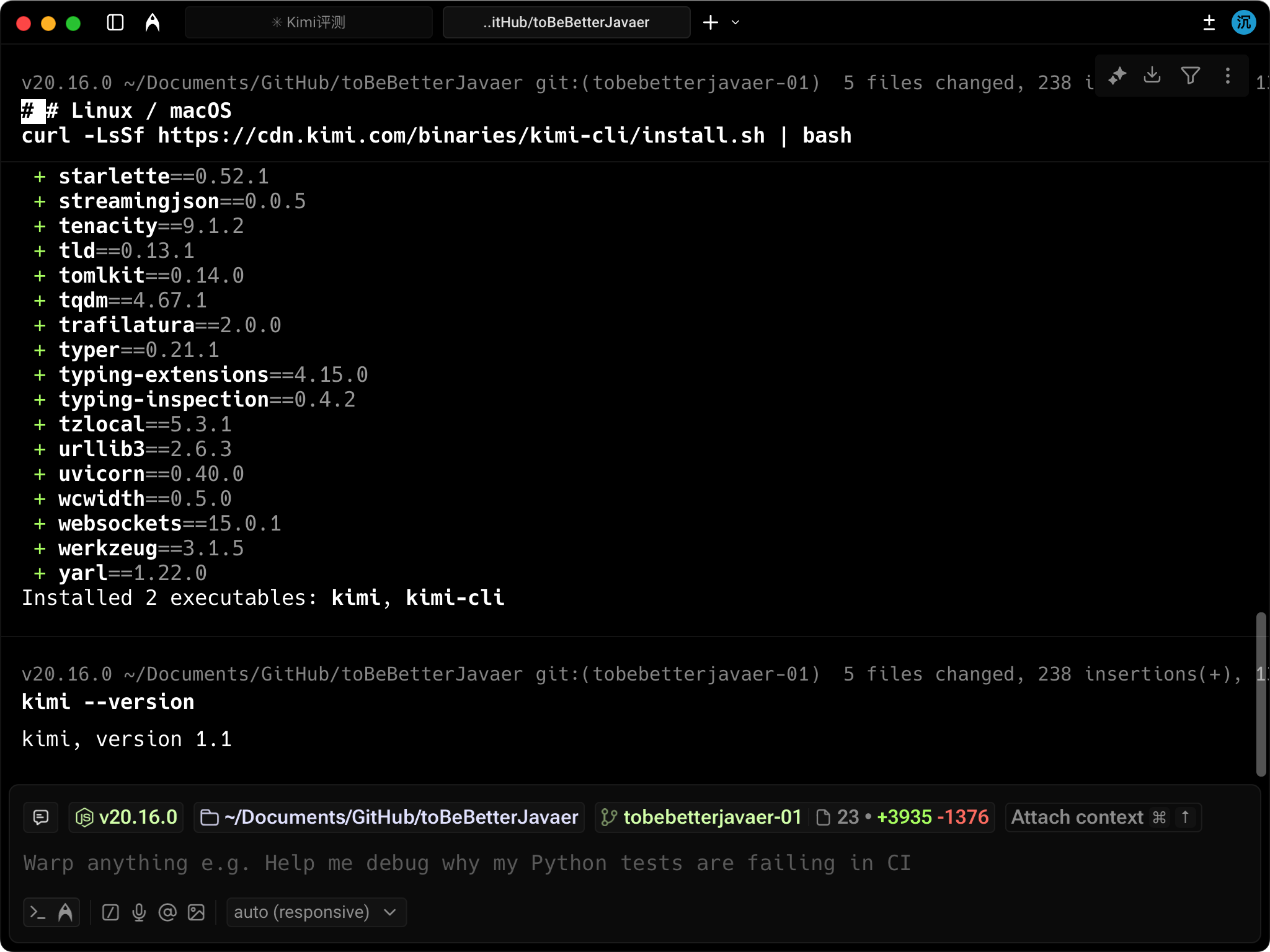Click the user avatar in top right
The height and width of the screenshot is (952, 1270).
click(x=1243, y=23)
